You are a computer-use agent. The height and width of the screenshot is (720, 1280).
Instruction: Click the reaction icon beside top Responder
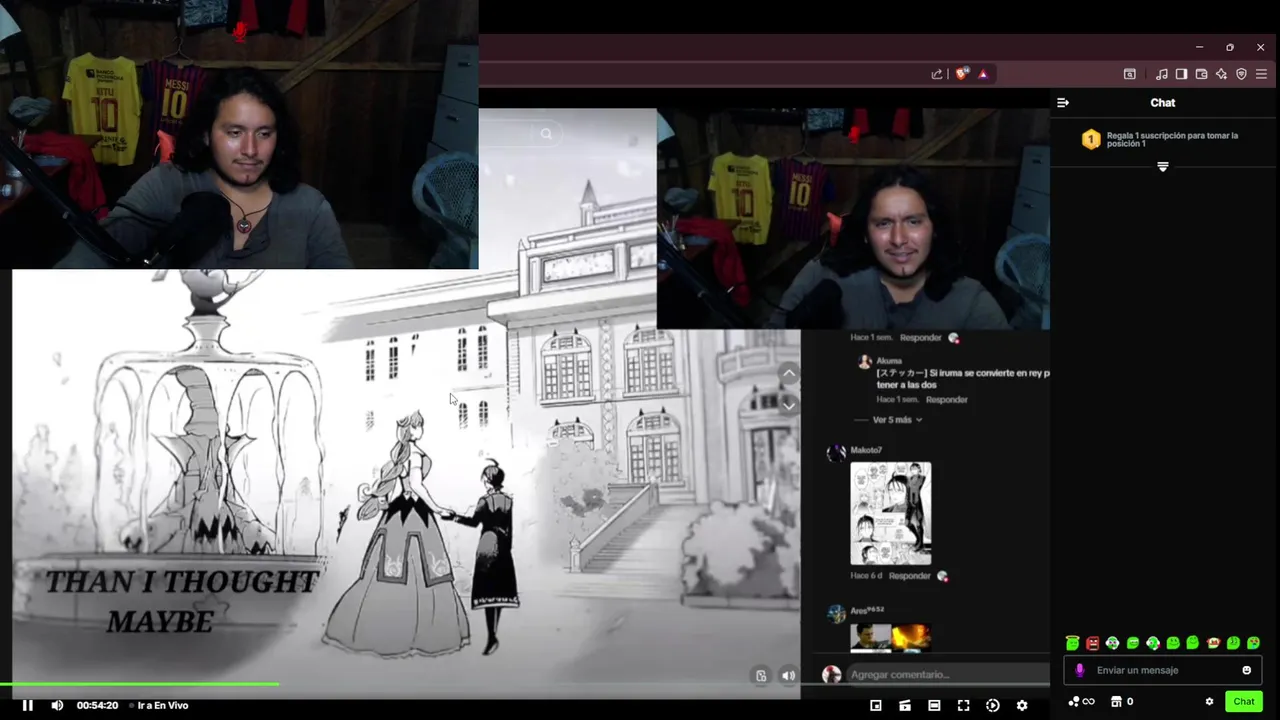click(x=953, y=338)
